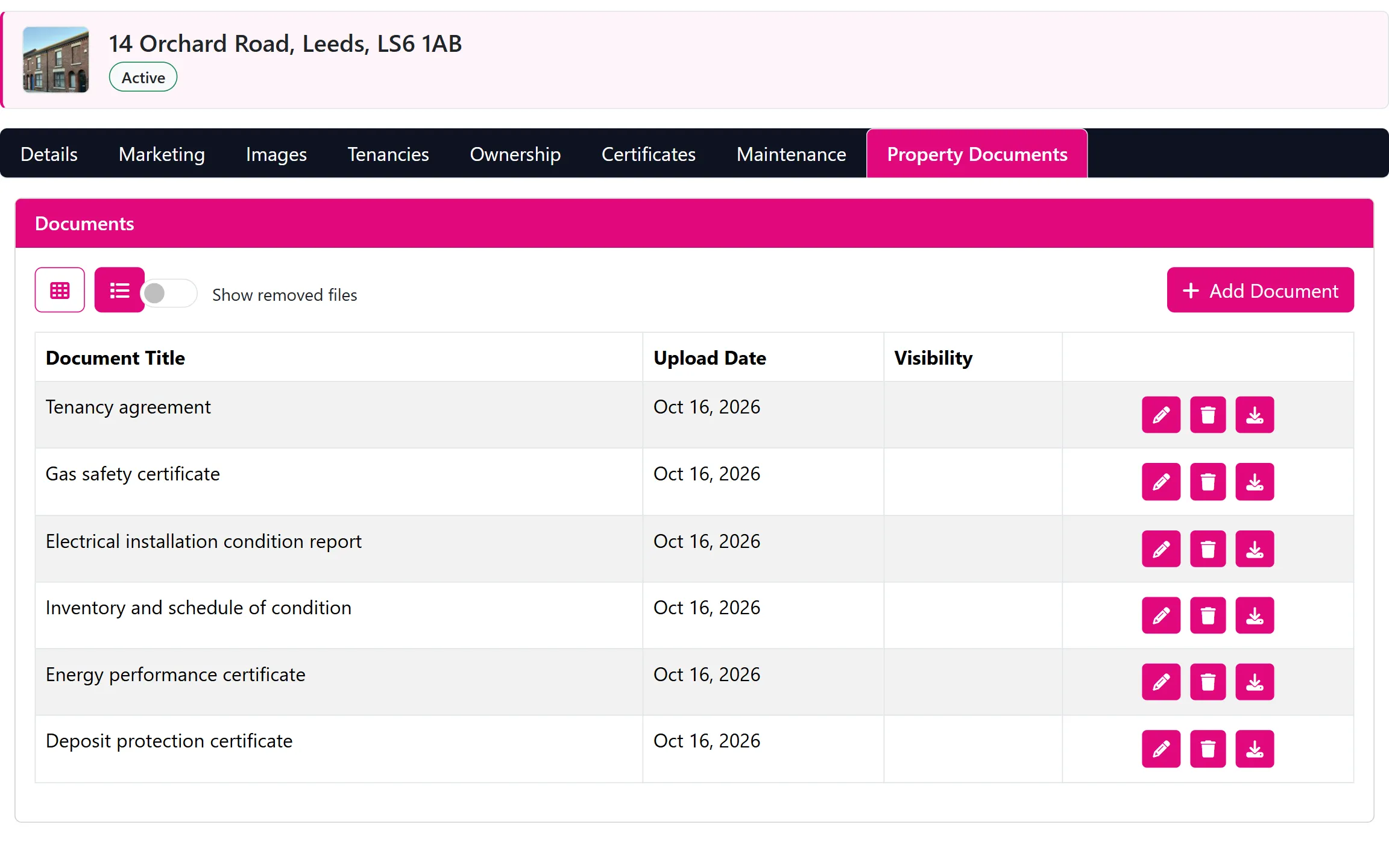
Task: Click the property thumbnail photo
Action: 55,60
